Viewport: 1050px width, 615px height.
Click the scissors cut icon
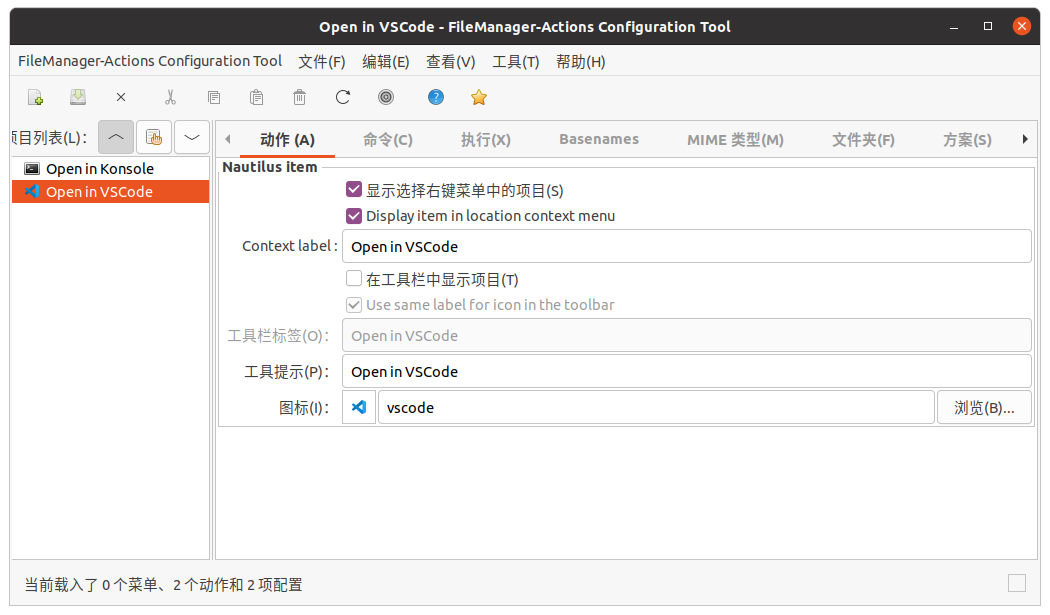170,97
